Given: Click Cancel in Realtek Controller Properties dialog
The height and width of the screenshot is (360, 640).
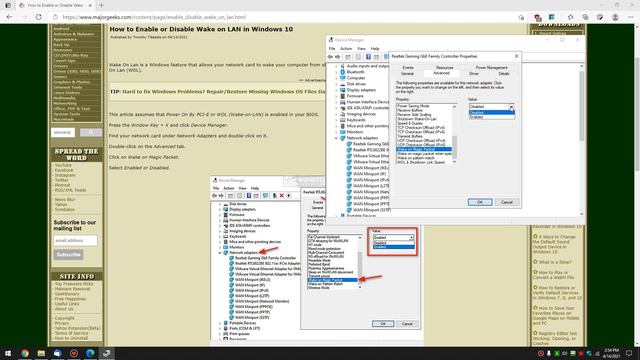Looking at the screenshot, I should click(507, 202).
